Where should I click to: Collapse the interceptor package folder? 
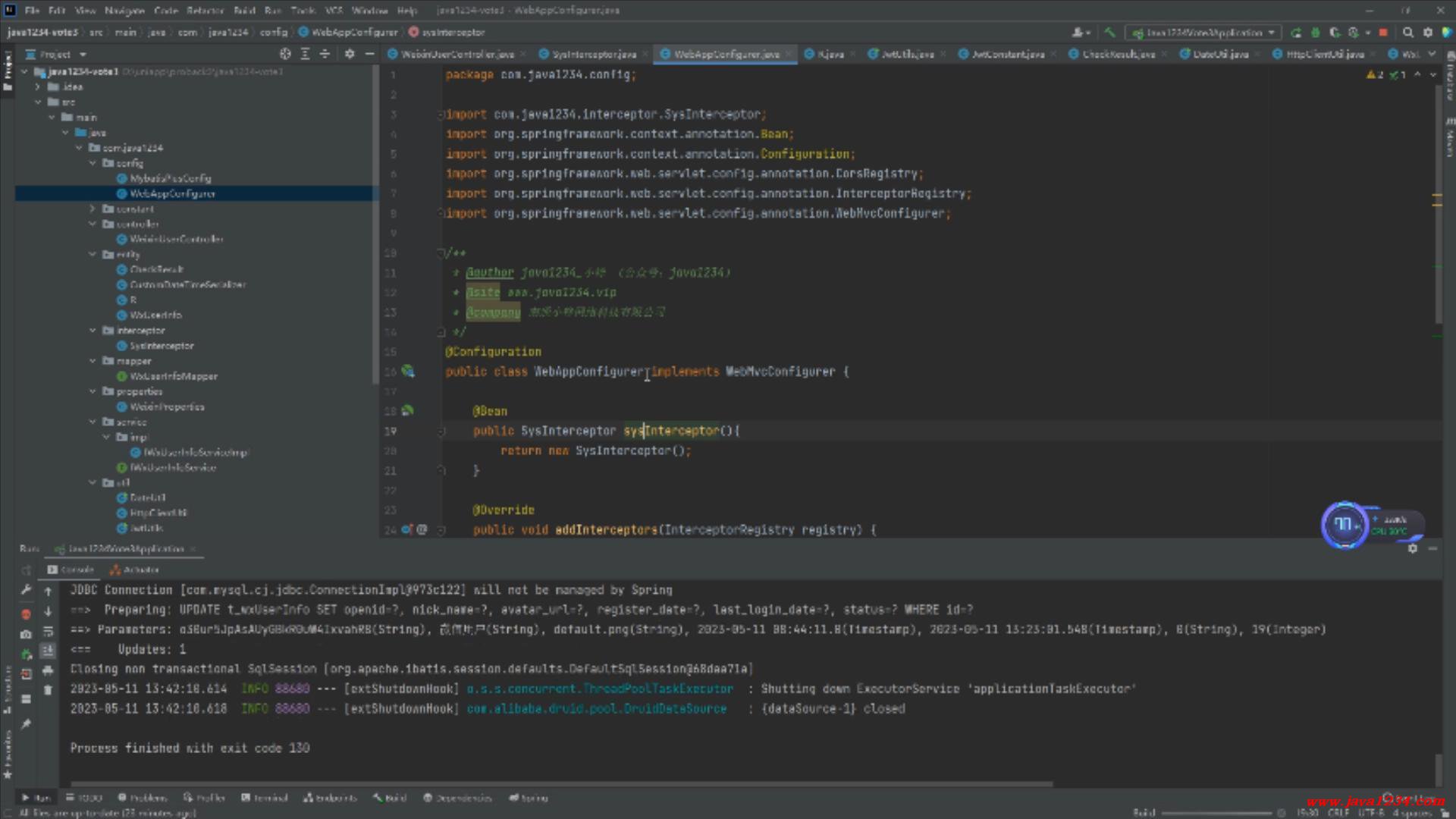93,331
